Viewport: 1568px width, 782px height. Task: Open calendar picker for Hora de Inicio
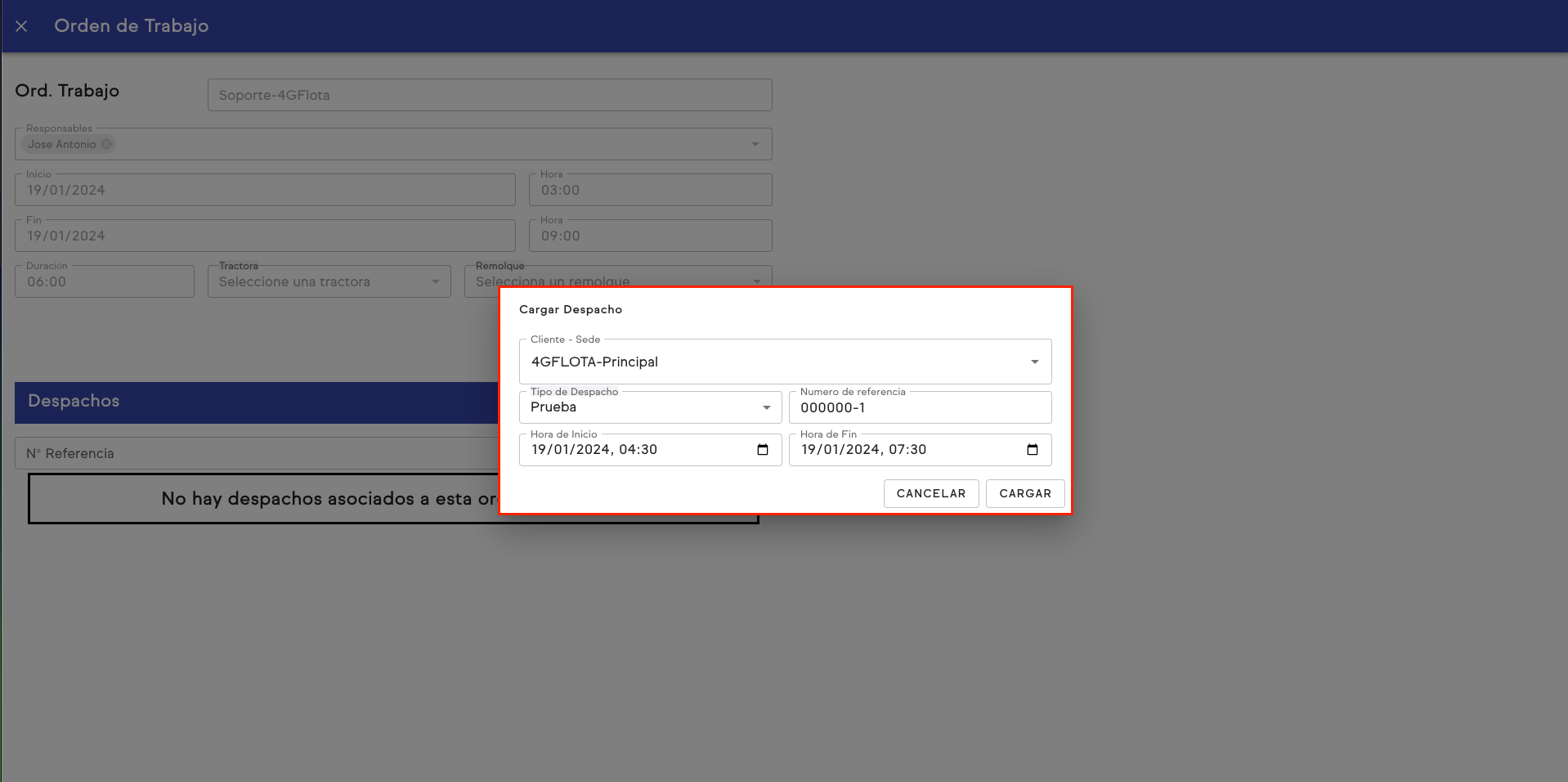tap(763, 450)
